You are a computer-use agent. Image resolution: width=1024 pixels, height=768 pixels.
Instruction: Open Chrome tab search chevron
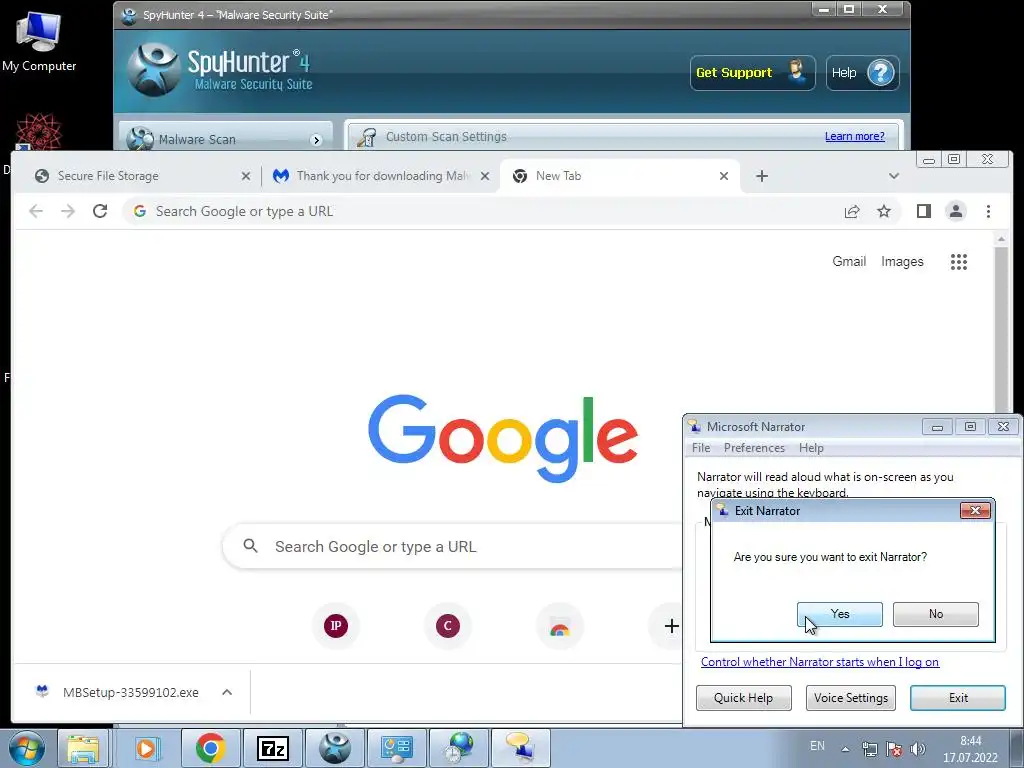click(x=894, y=176)
